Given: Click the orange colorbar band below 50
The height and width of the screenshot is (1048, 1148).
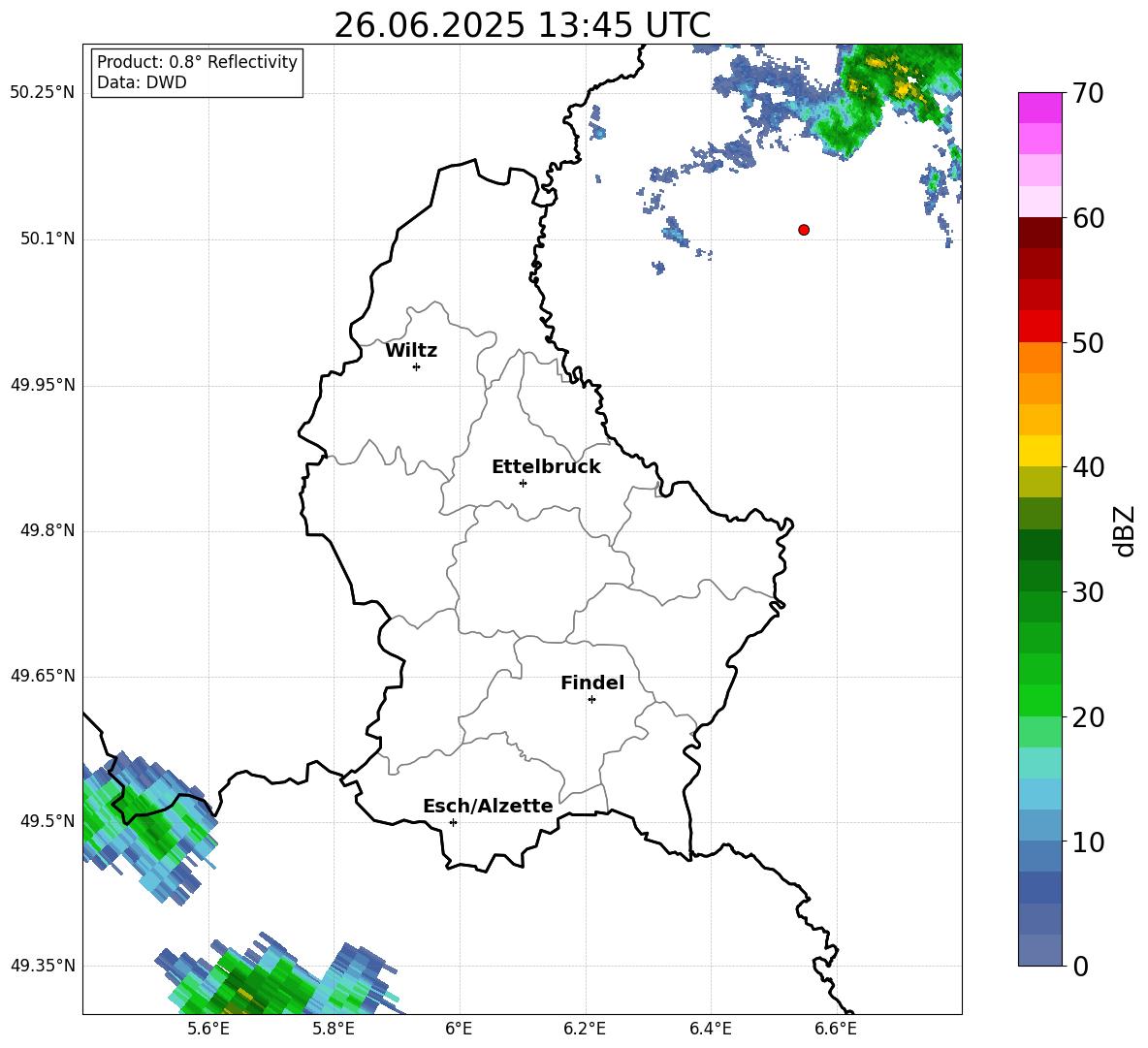Looking at the screenshot, I should coord(1039,357).
